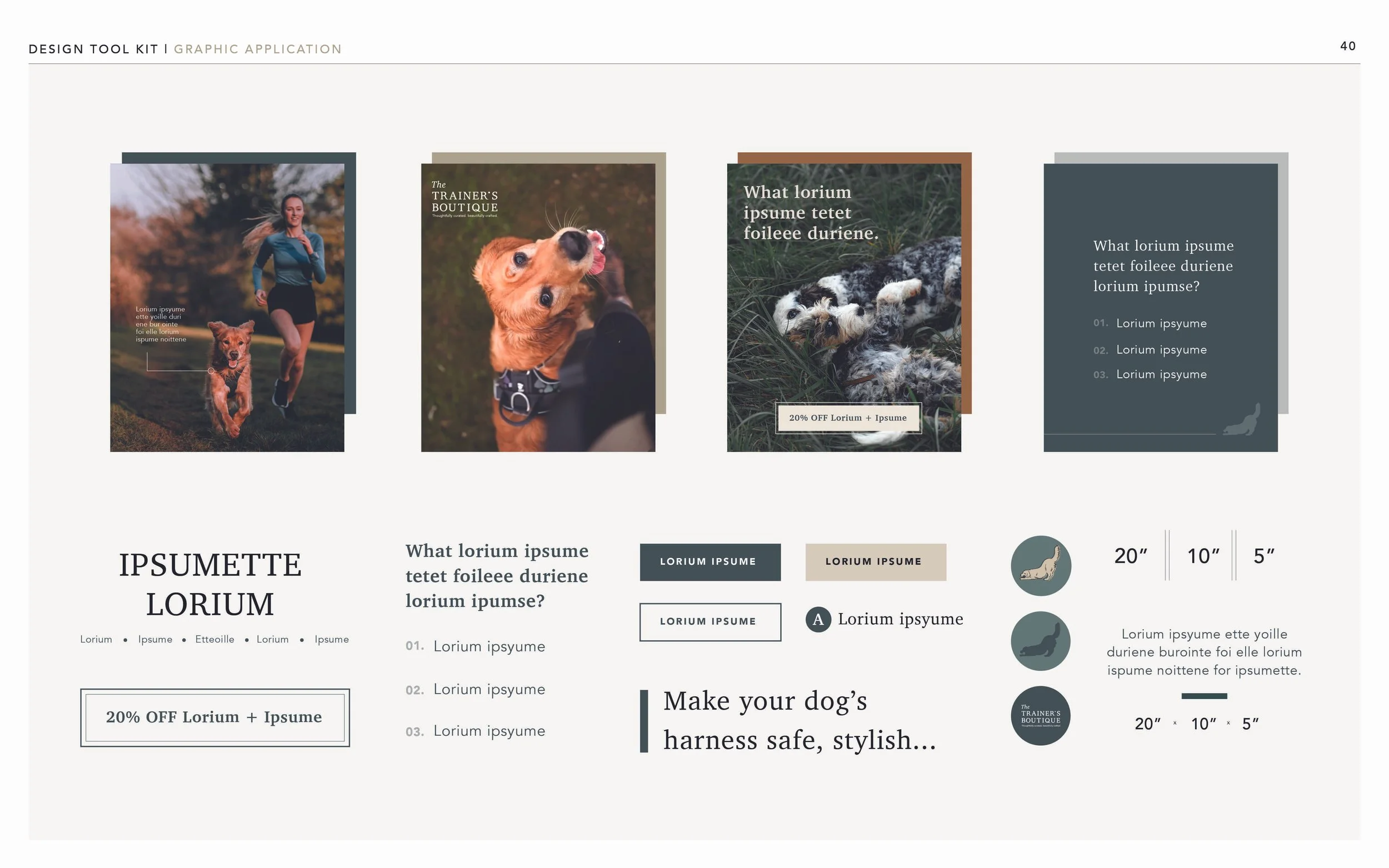Click the dark dog silhouette circle icon
This screenshot has width=1389, height=868.
pos(1041,641)
